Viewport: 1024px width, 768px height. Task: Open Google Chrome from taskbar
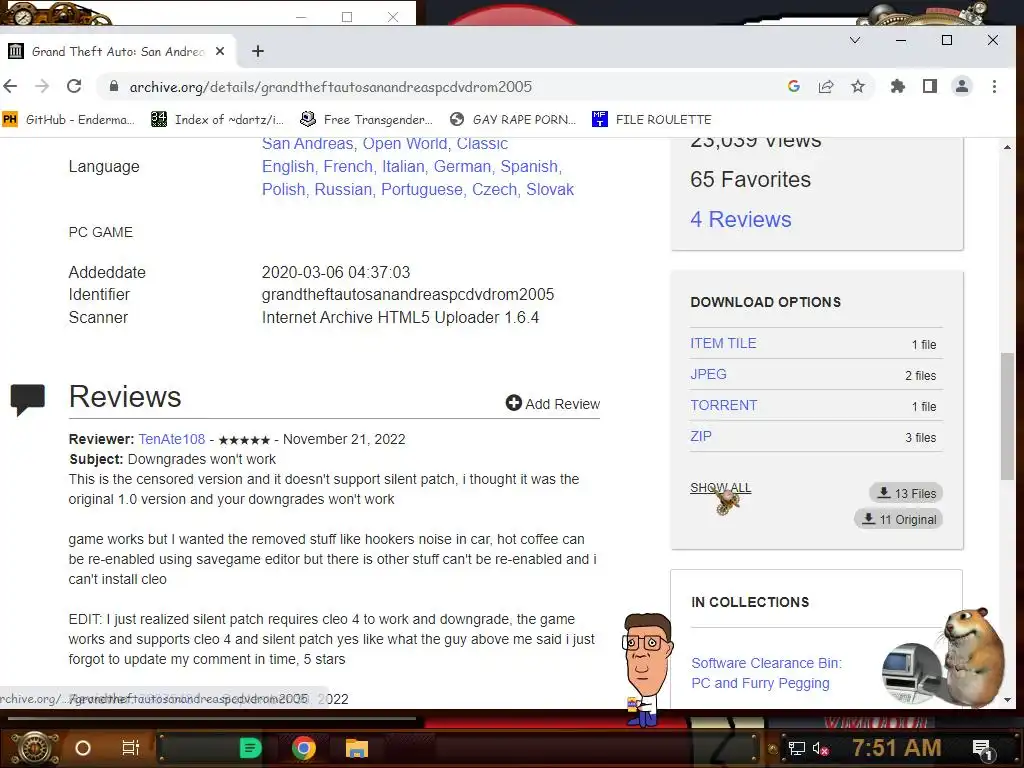click(304, 748)
